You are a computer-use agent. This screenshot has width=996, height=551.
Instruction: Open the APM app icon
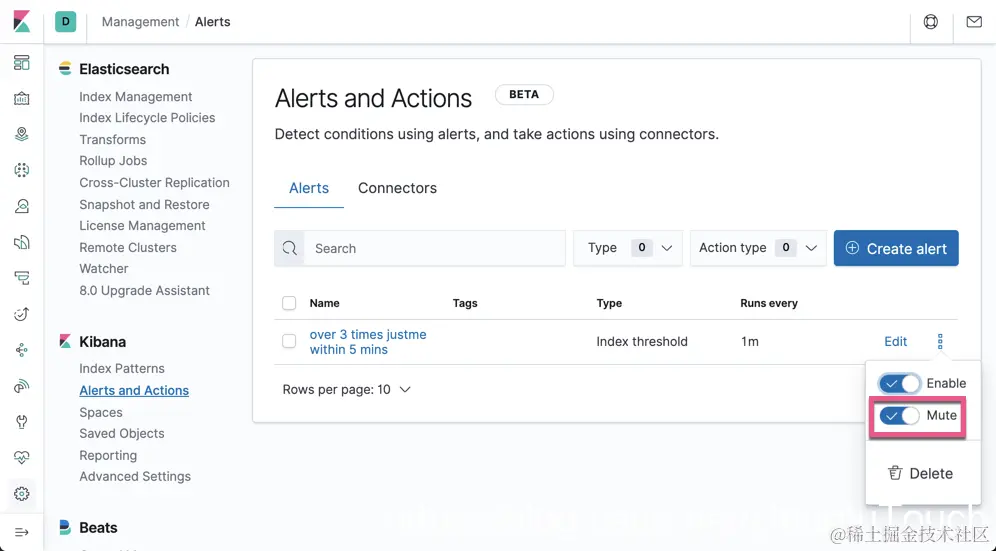tap(22, 278)
